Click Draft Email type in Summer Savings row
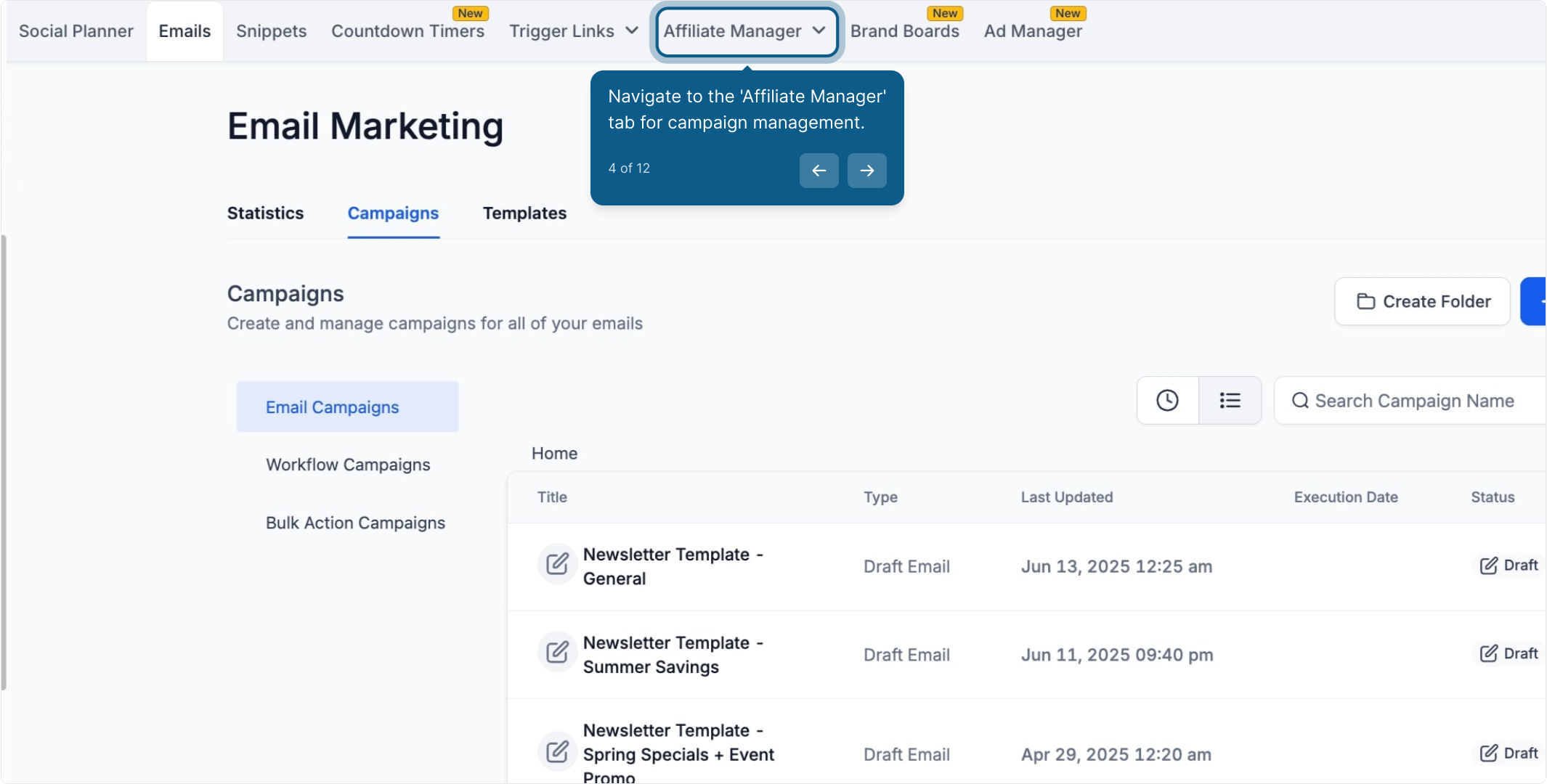The width and height of the screenshot is (1547, 784). [906, 655]
